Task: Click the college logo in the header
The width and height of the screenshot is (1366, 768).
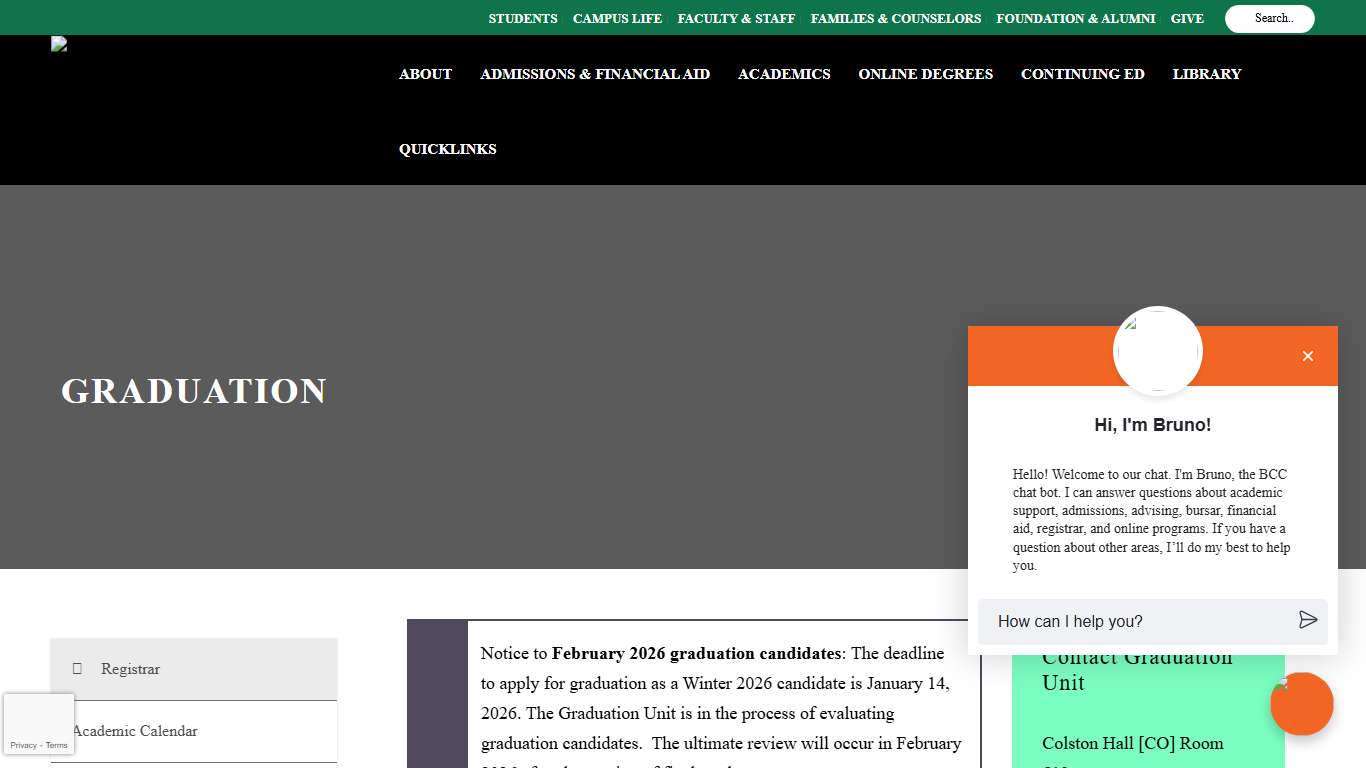Action: point(57,44)
